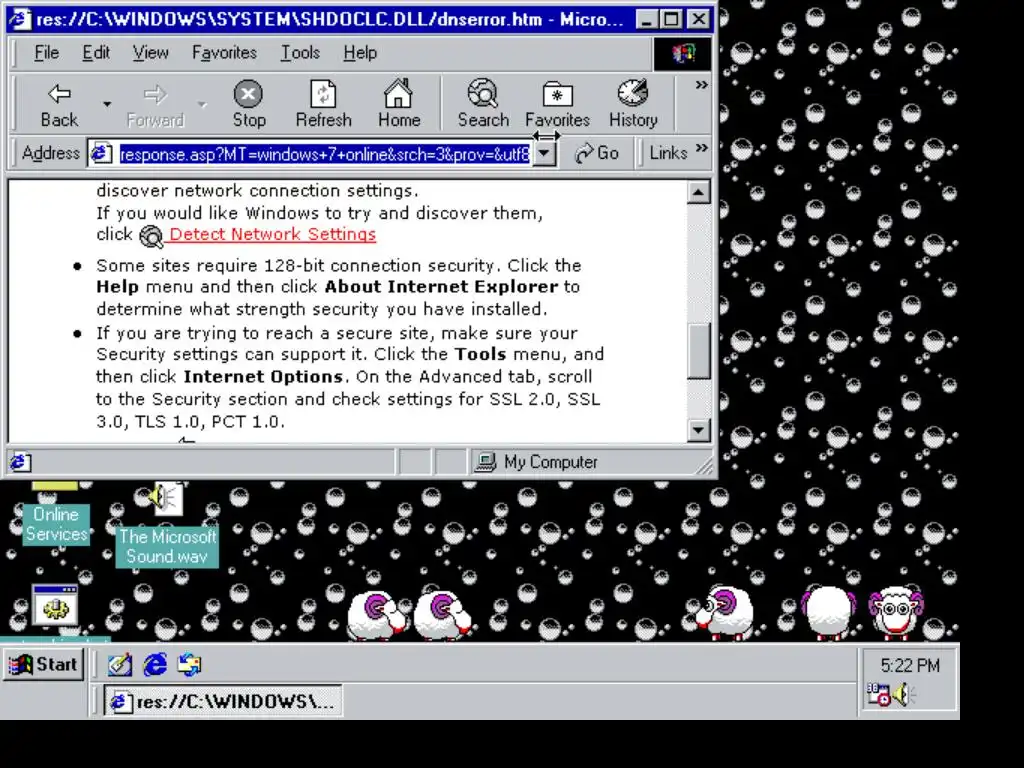Launch Internet Explorer from quick launch

click(x=155, y=665)
